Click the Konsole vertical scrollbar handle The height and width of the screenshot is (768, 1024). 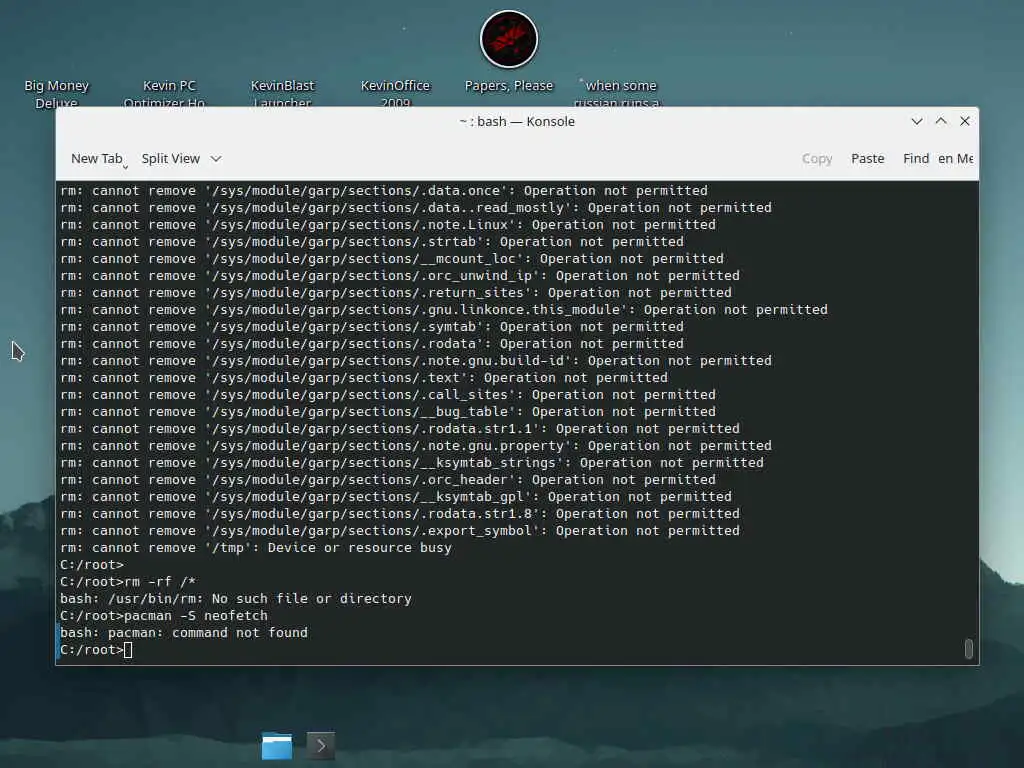[968, 648]
